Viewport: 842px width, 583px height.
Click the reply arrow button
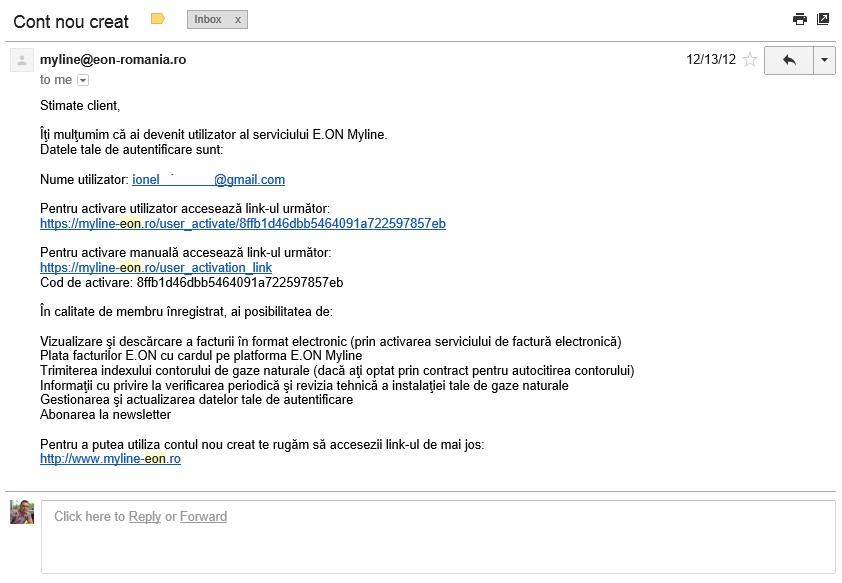tap(789, 60)
